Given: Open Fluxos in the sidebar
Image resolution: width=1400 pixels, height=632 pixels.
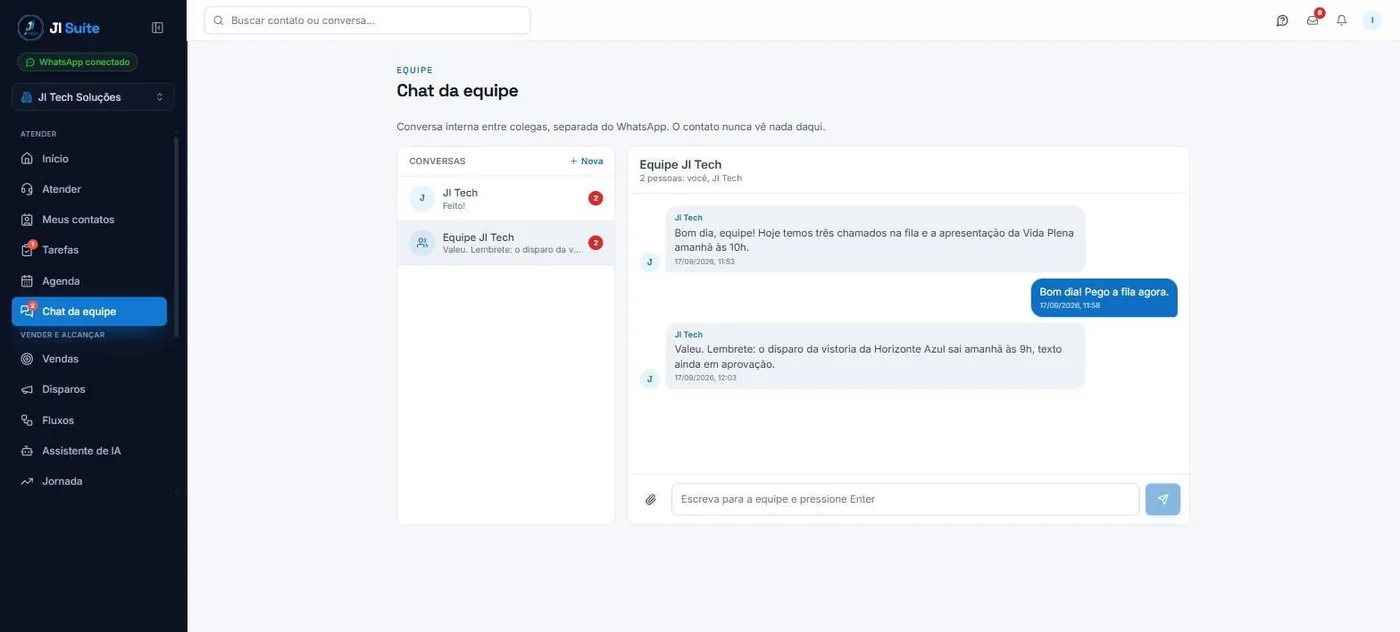Looking at the screenshot, I should coord(89,420).
